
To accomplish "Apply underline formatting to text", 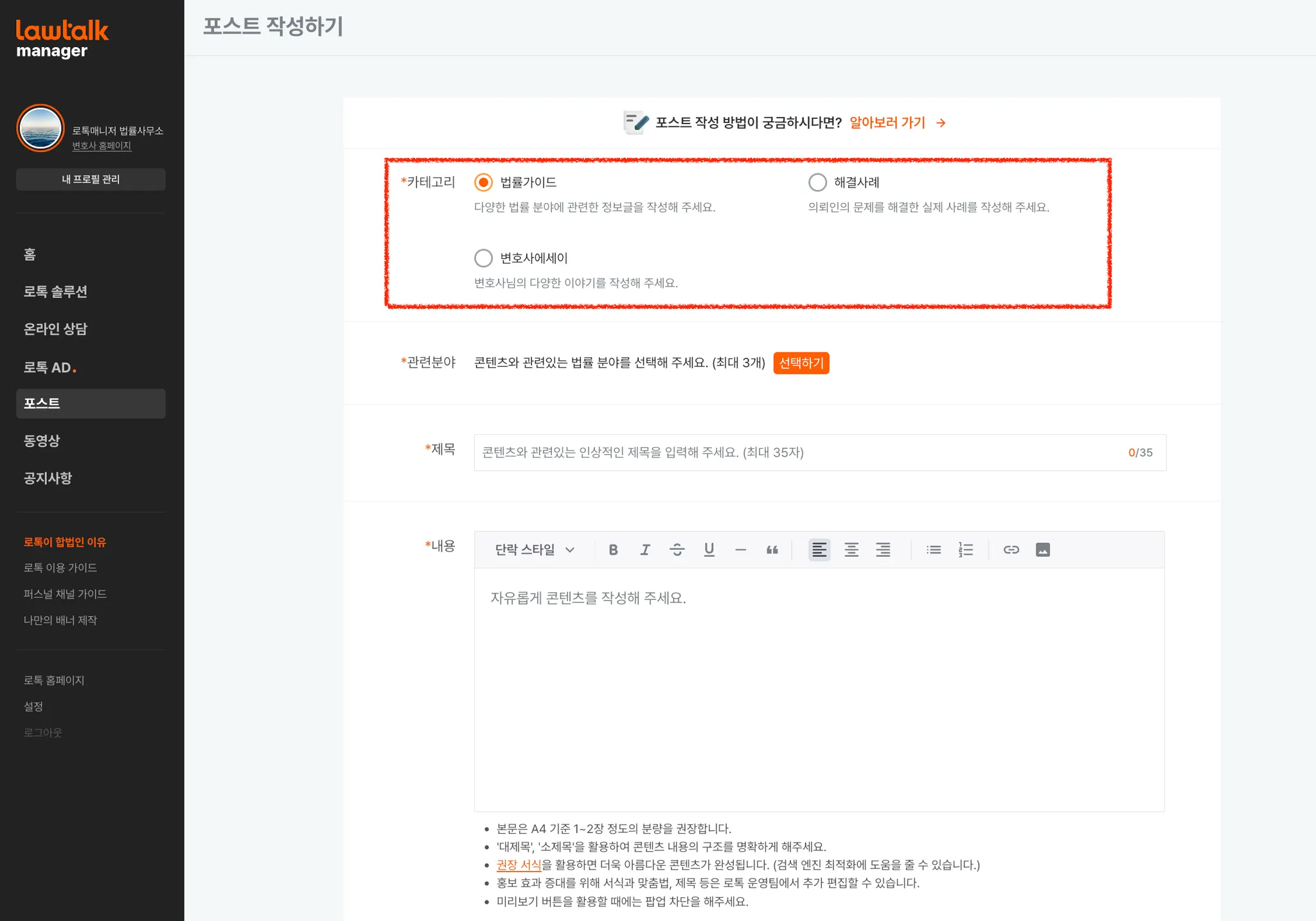I will pos(709,550).
